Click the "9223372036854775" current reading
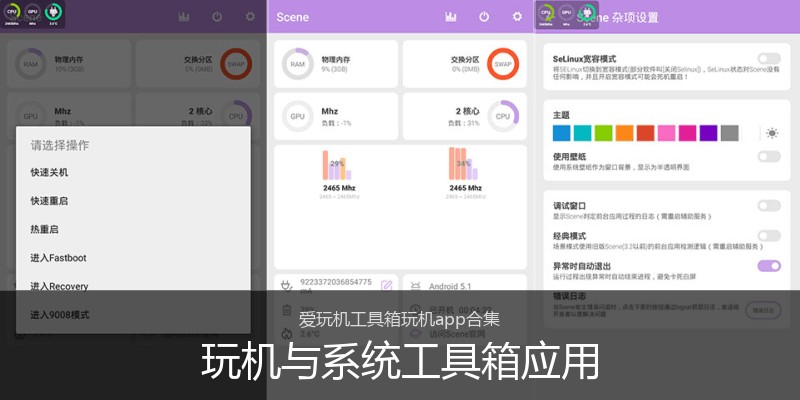 click(x=336, y=282)
